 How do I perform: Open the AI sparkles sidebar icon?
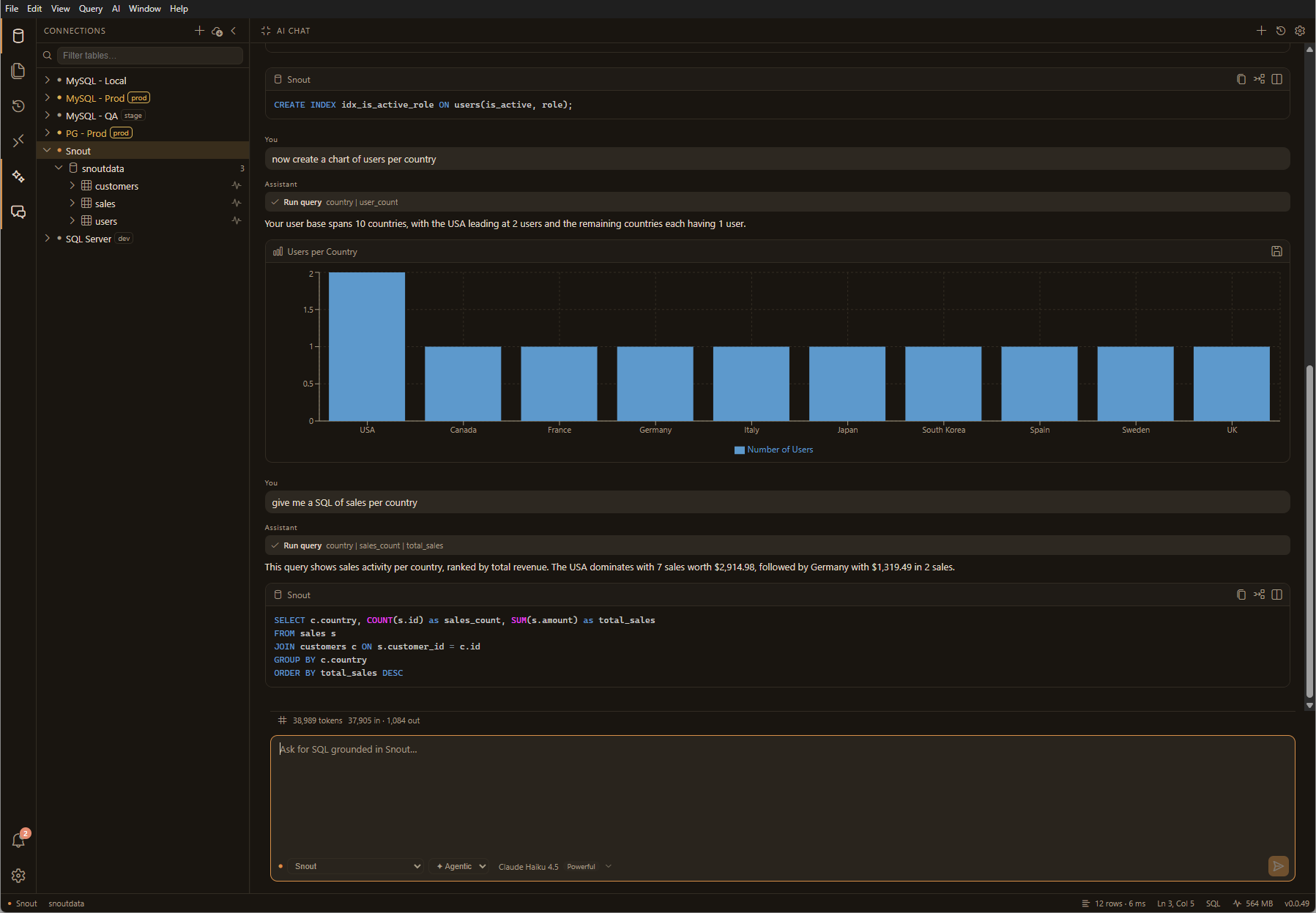point(18,176)
